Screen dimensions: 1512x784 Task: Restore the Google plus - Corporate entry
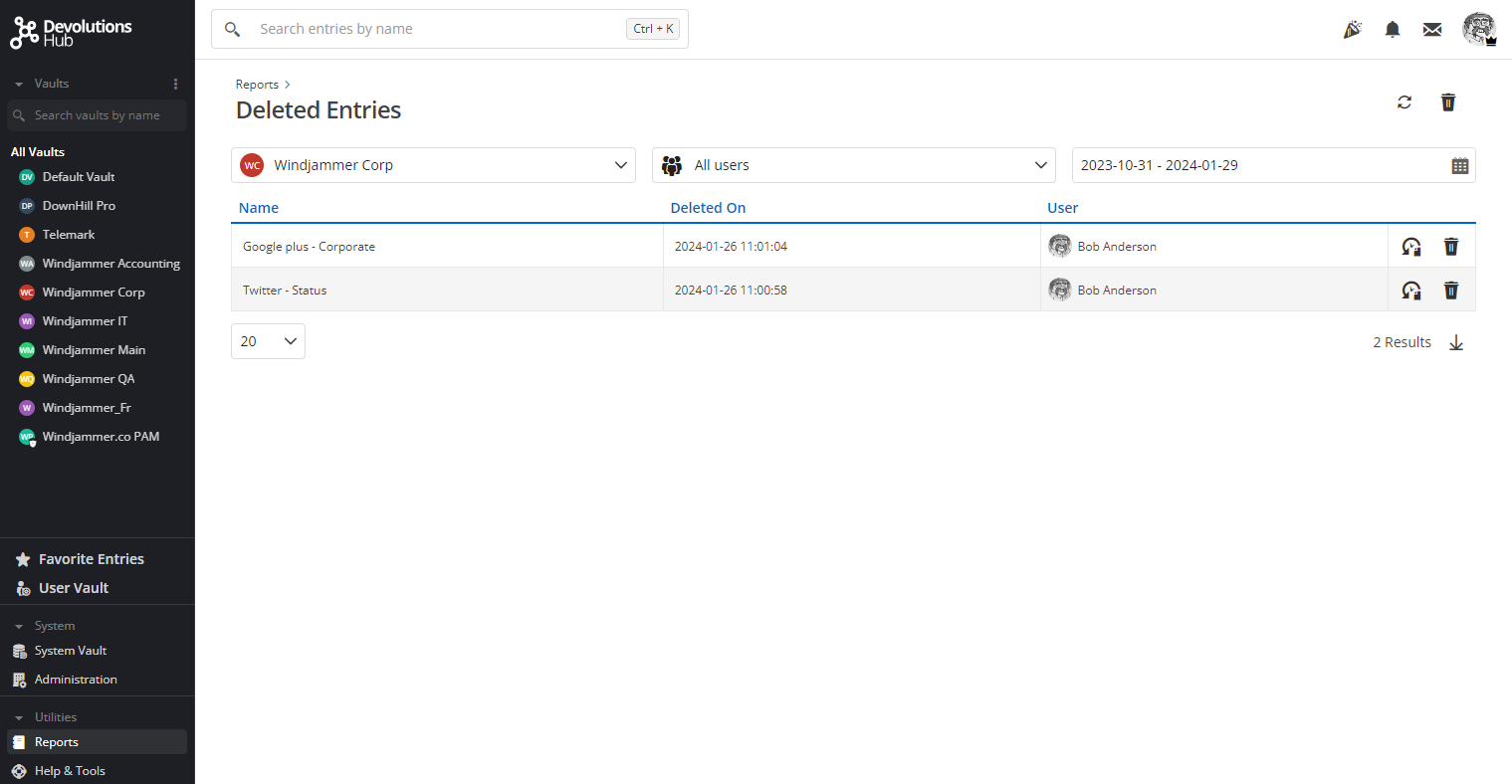click(1411, 247)
